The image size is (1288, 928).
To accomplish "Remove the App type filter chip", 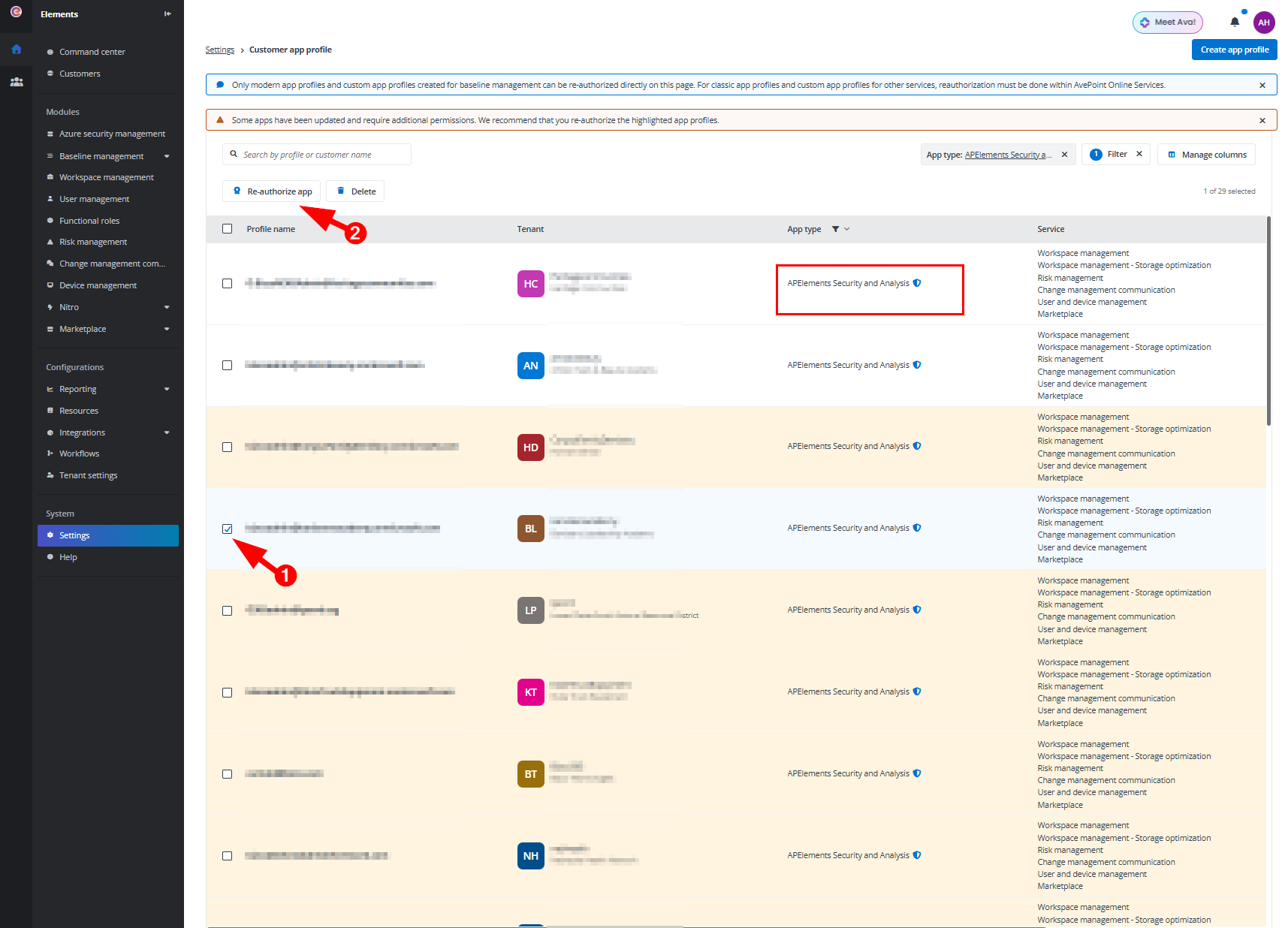I will (1064, 155).
